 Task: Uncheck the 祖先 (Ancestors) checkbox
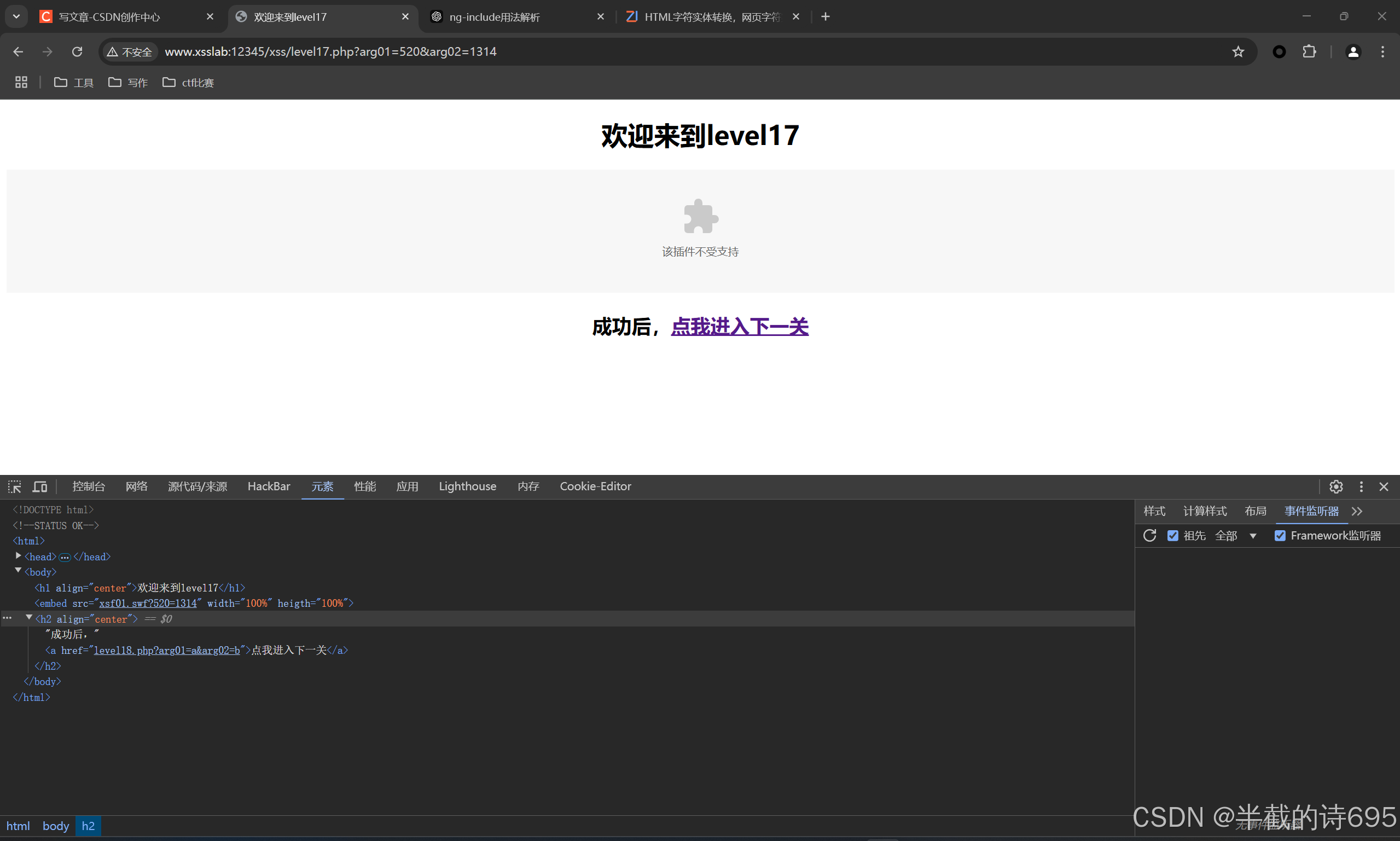click(x=1173, y=536)
